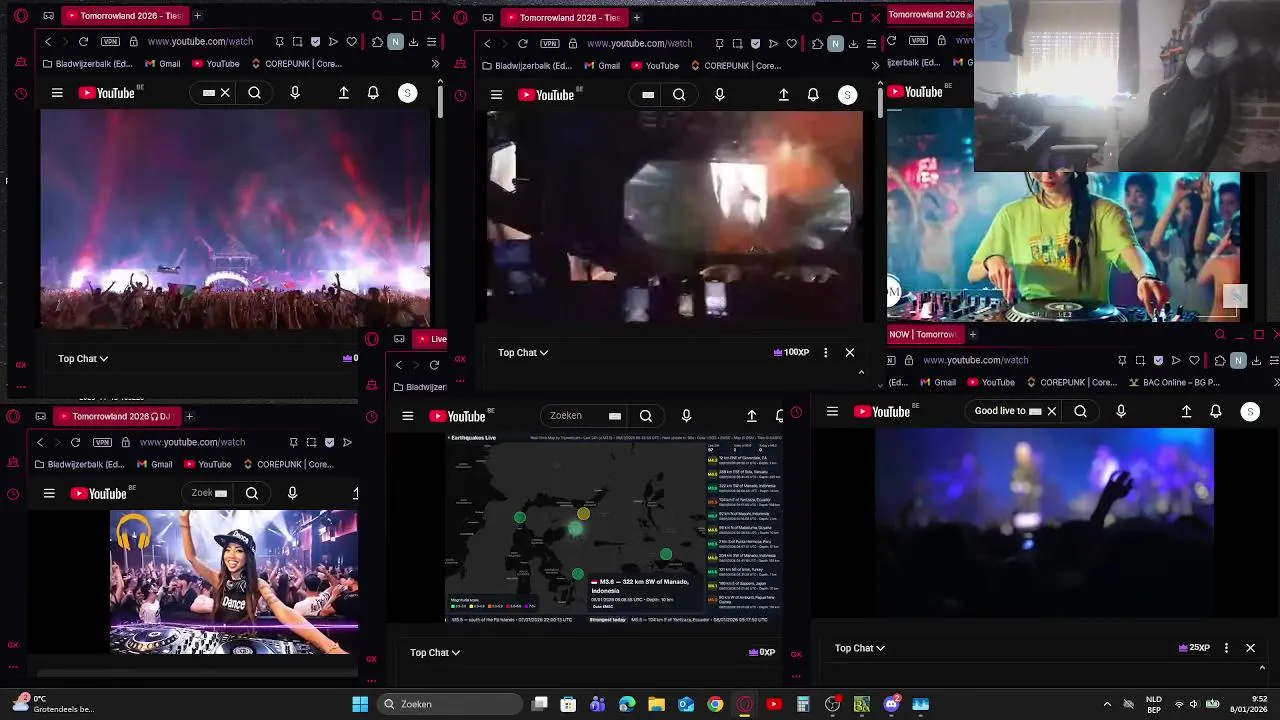Image resolution: width=1280 pixels, height=720 pixels.
Task: Open COREPUNK bookmark in top-middle window
Action: (x=735, y=66)
